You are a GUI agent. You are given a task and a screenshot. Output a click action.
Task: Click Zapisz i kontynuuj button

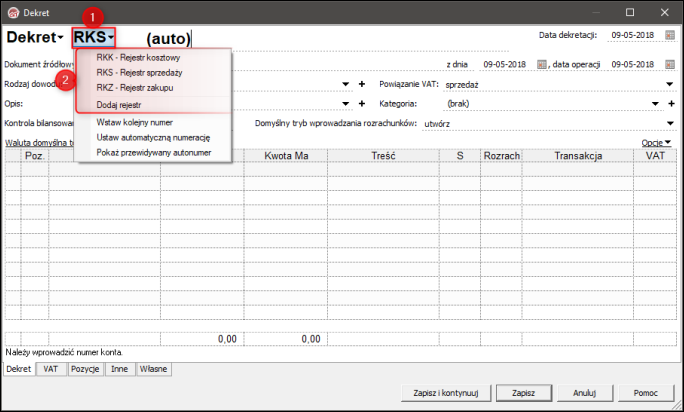(x=446, y=393)
